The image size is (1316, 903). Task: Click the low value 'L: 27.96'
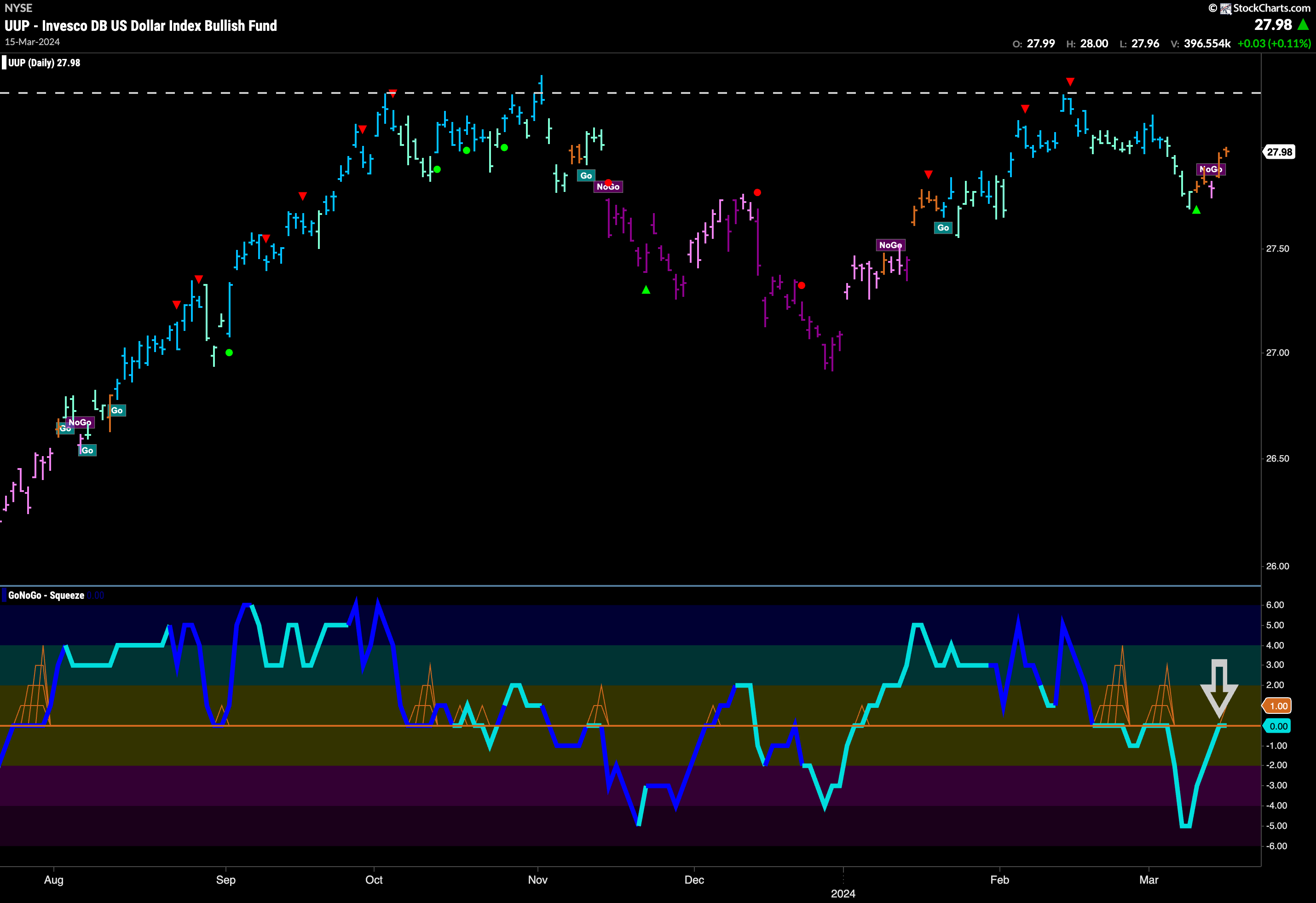1139,44
